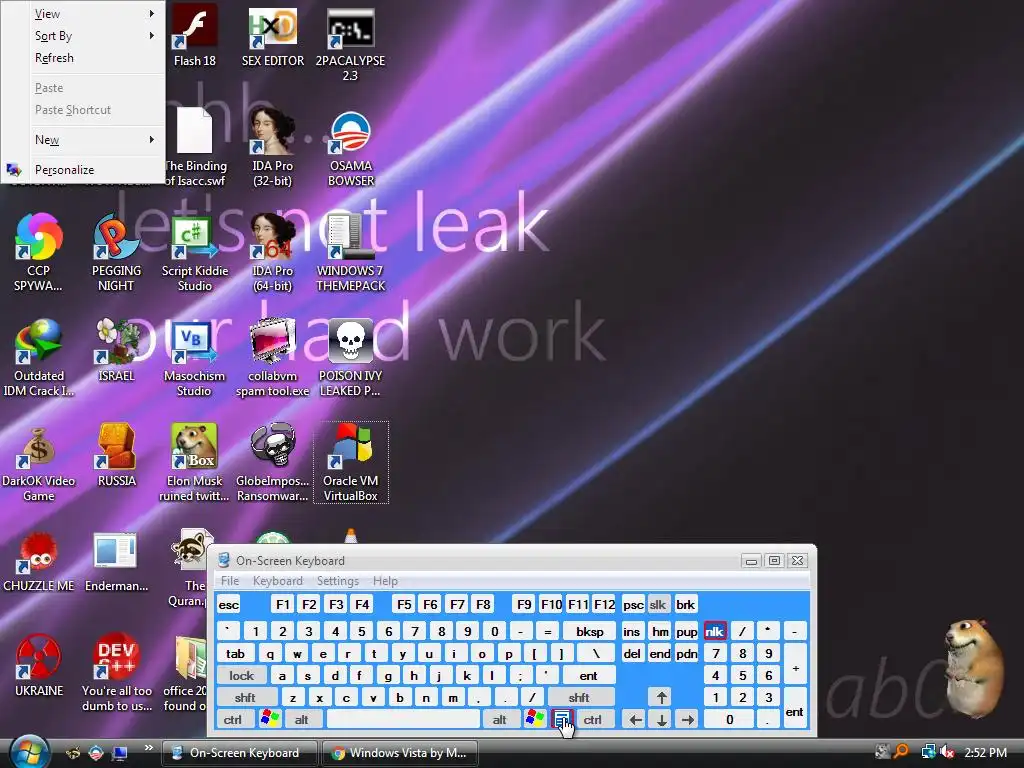Open the Settings menu of On-Screen Keyboard

pyautogui.click(x=338, y=581)
